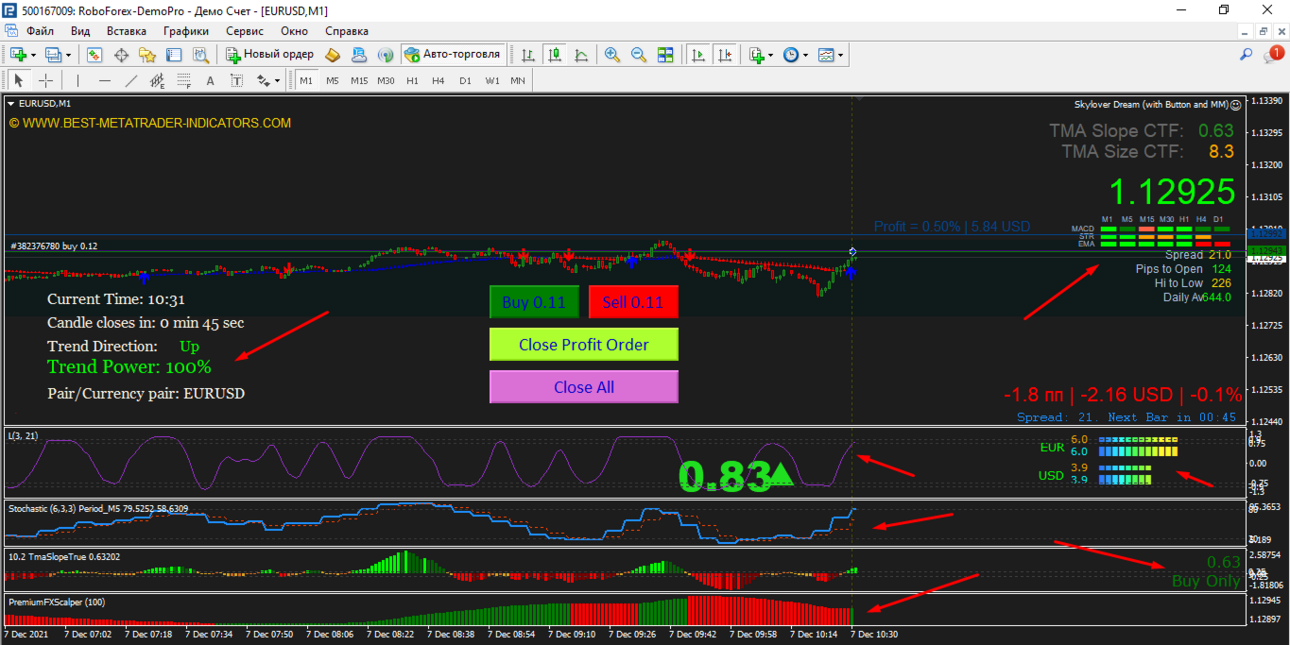This screenshot has width=1290, height=645.
Task: Zoom in on the chart
Action: (x=612, y=55)
